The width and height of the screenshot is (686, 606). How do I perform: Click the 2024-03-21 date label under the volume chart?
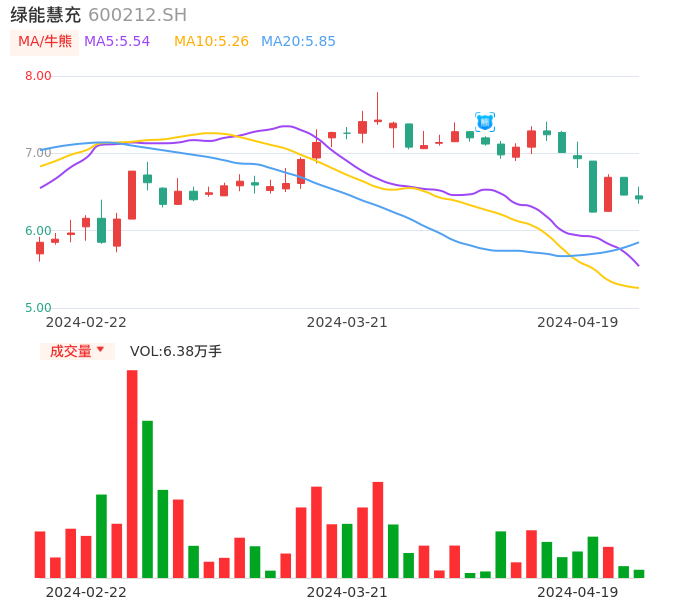347,592
